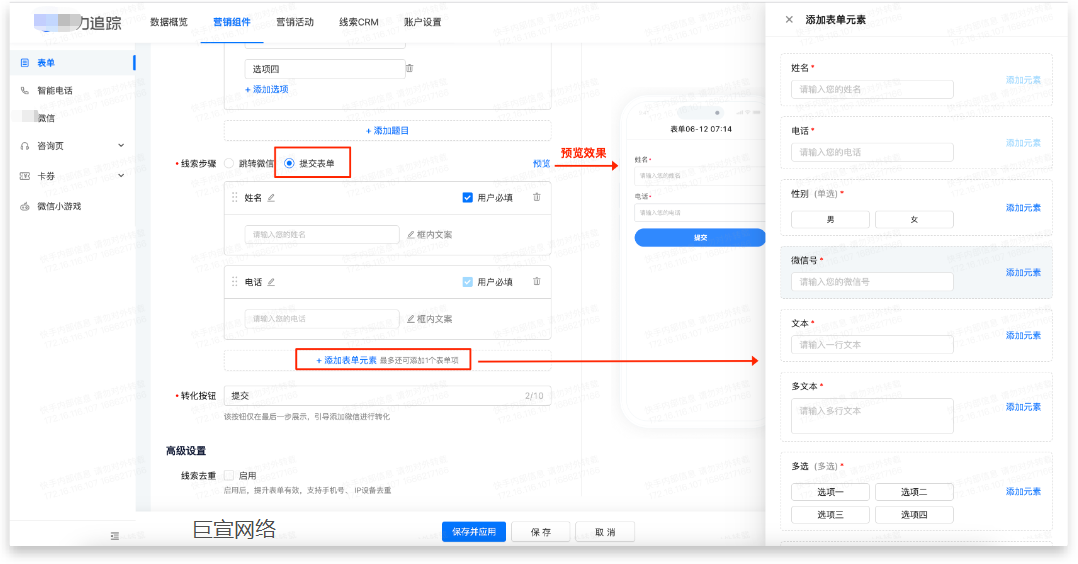Click 添加元素 for 文本
This screenshot has height=564, width=1078.
(1023, 336)
